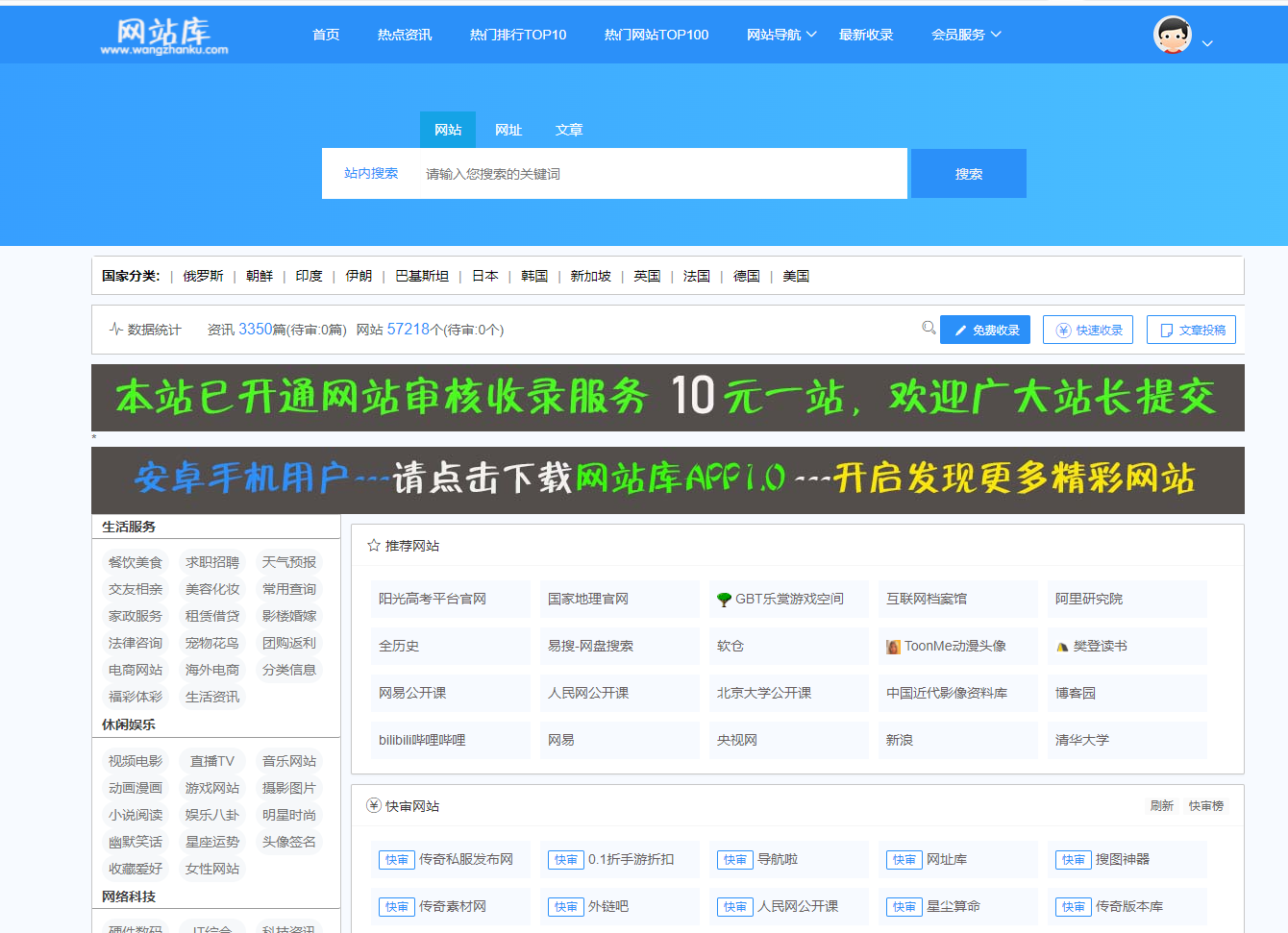Focus the search keyword input field
Screen dimensions: 1288x933
point(658,174)
